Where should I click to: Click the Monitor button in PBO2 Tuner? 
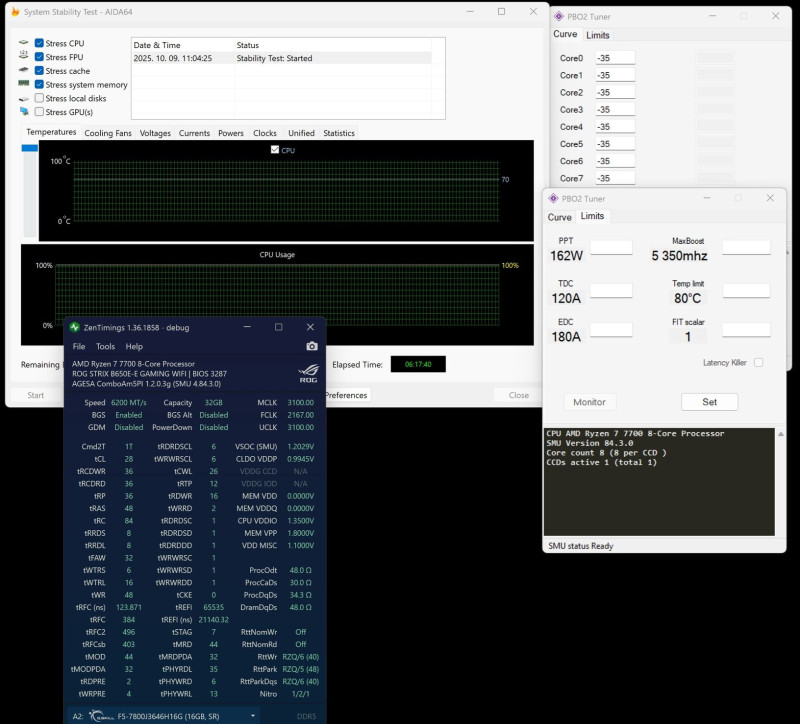(589, 402)
